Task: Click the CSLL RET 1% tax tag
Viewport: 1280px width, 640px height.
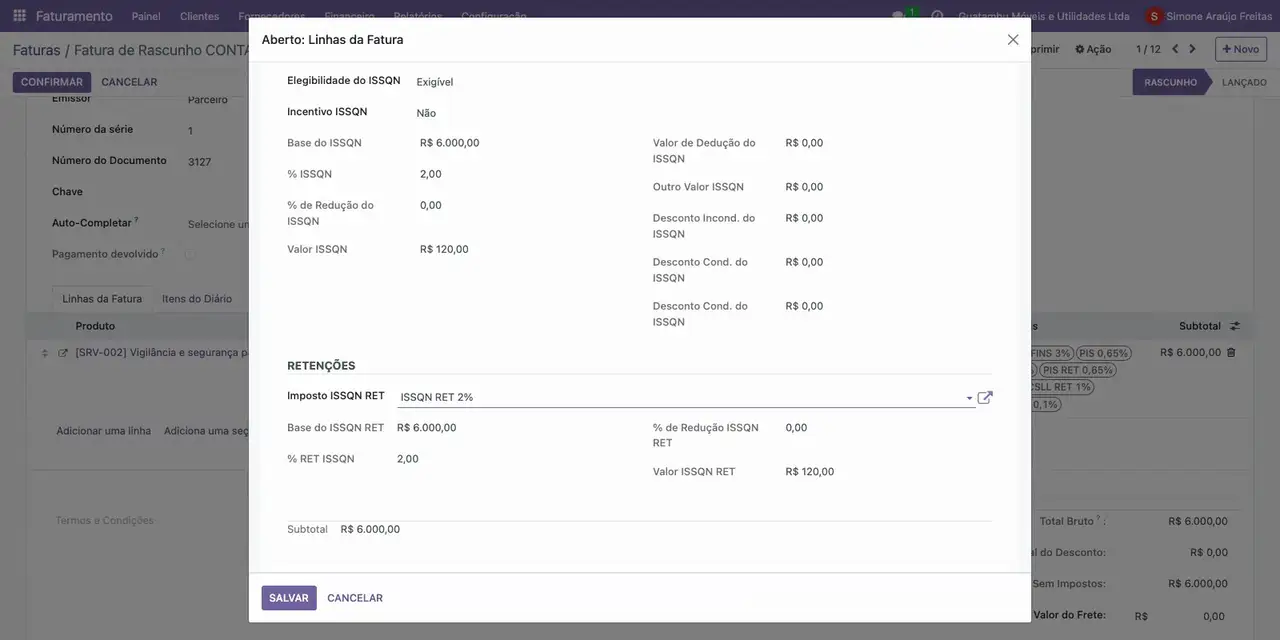Action: pos(1060,387)
